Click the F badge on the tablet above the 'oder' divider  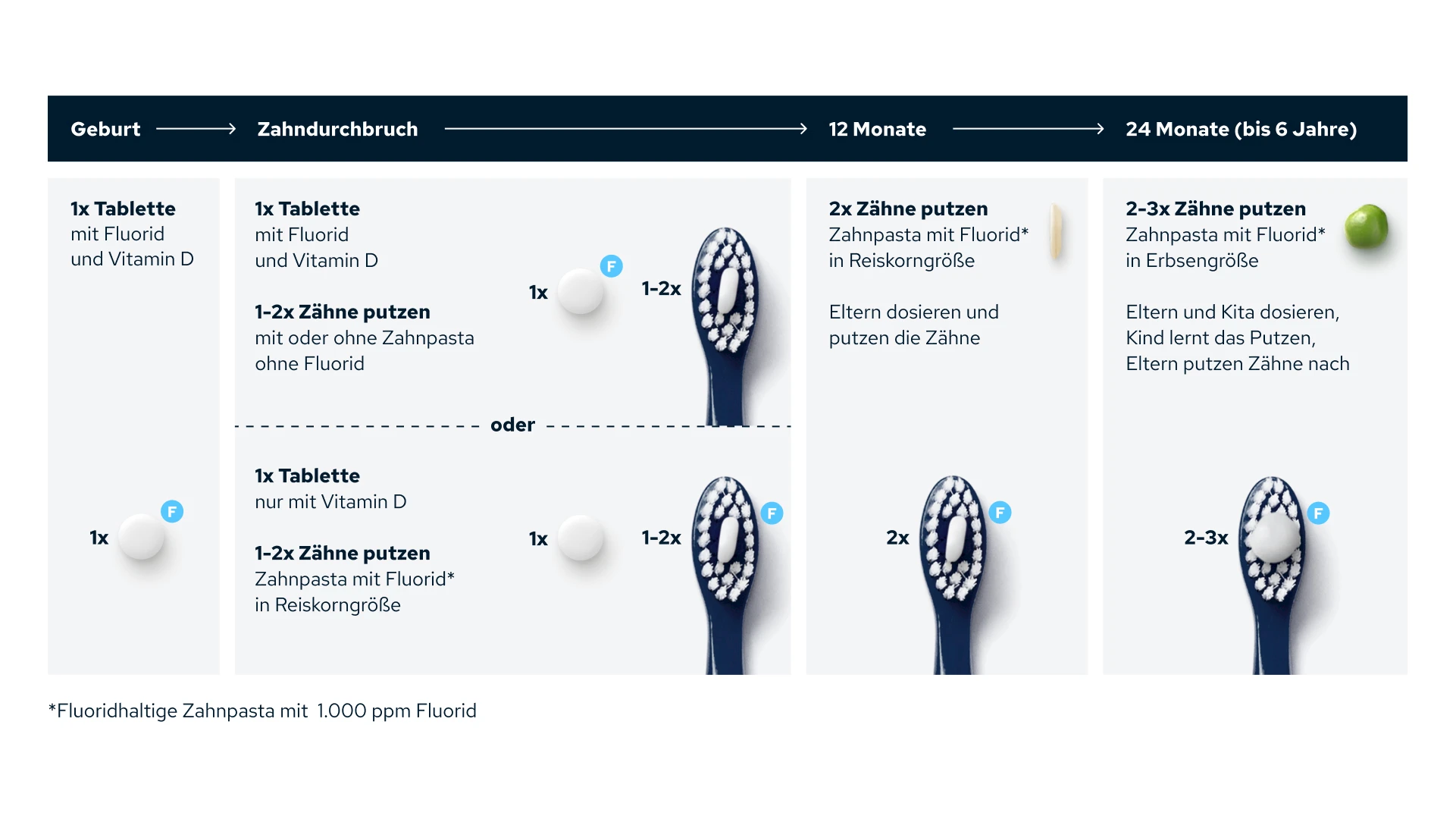[611, 266]
